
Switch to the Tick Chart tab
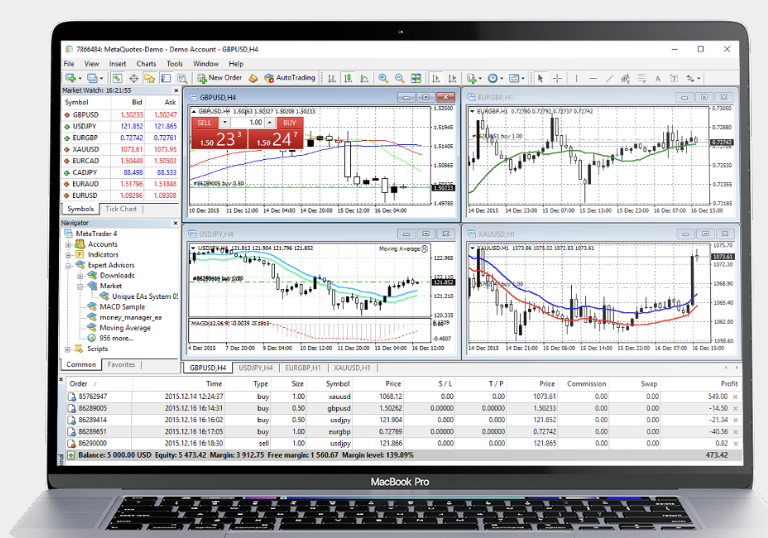(x=121, y=209)
